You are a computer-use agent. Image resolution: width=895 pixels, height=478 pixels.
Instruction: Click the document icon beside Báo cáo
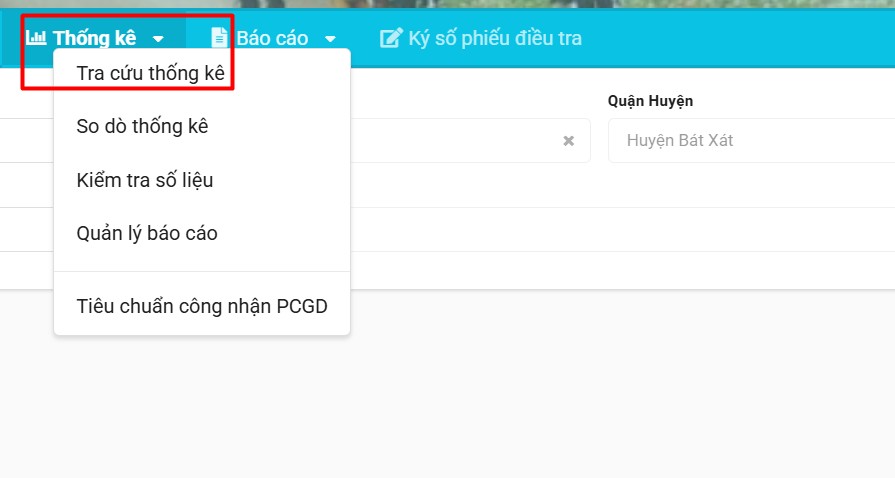coord(219,39)
